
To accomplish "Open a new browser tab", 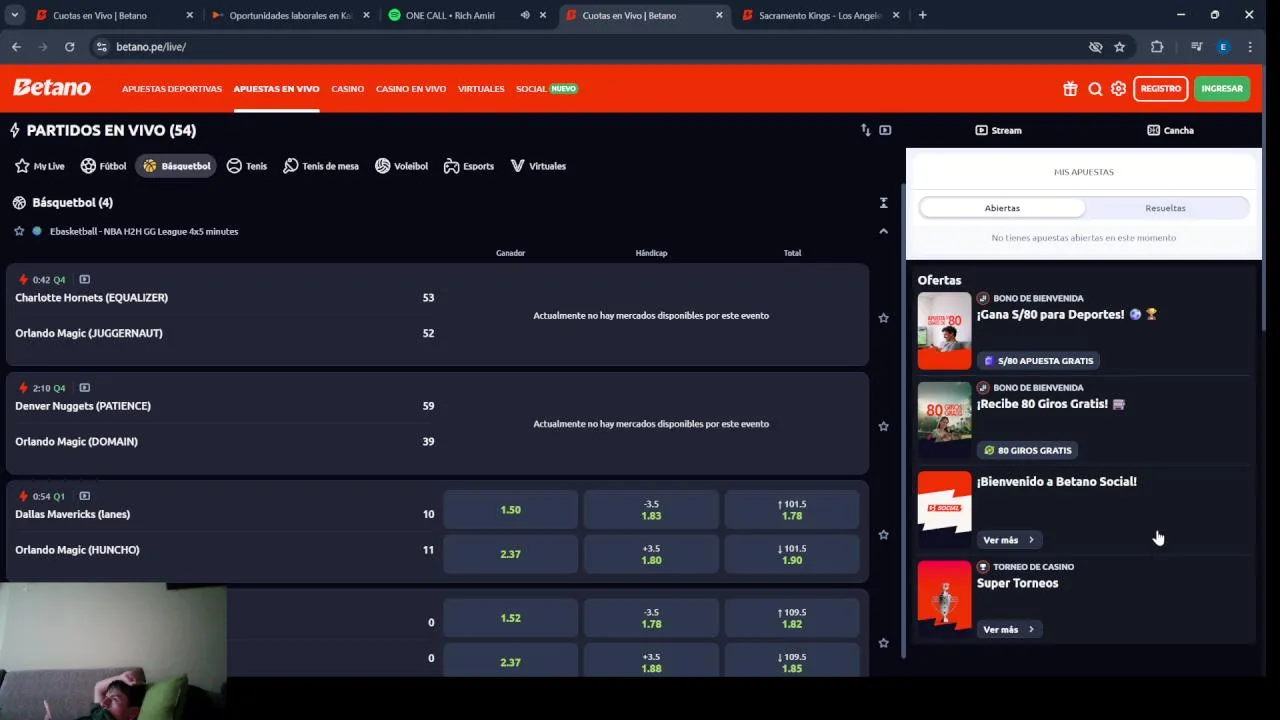I will [922, 15].
